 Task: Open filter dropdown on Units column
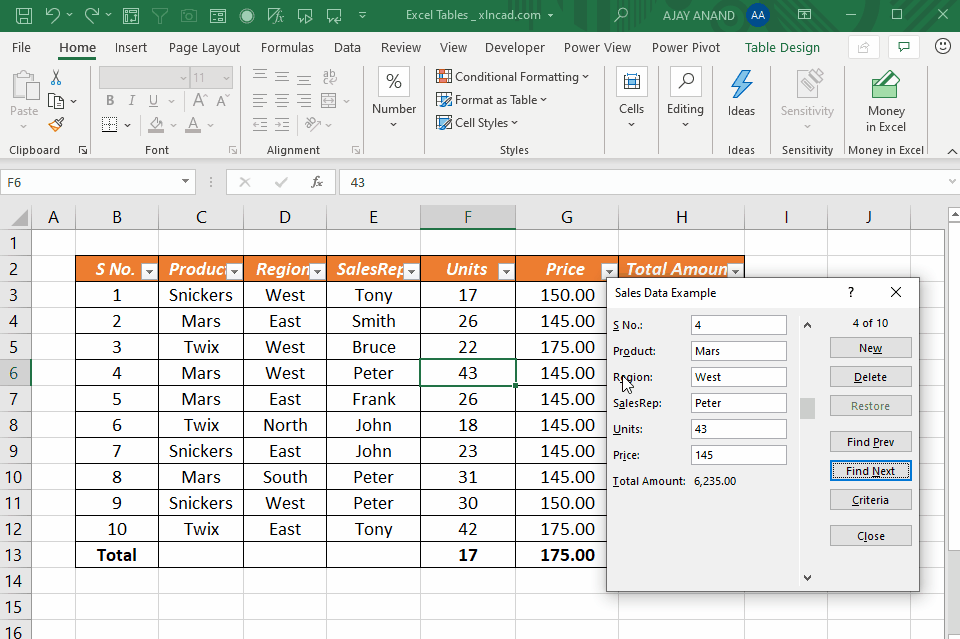pos(506,271)
